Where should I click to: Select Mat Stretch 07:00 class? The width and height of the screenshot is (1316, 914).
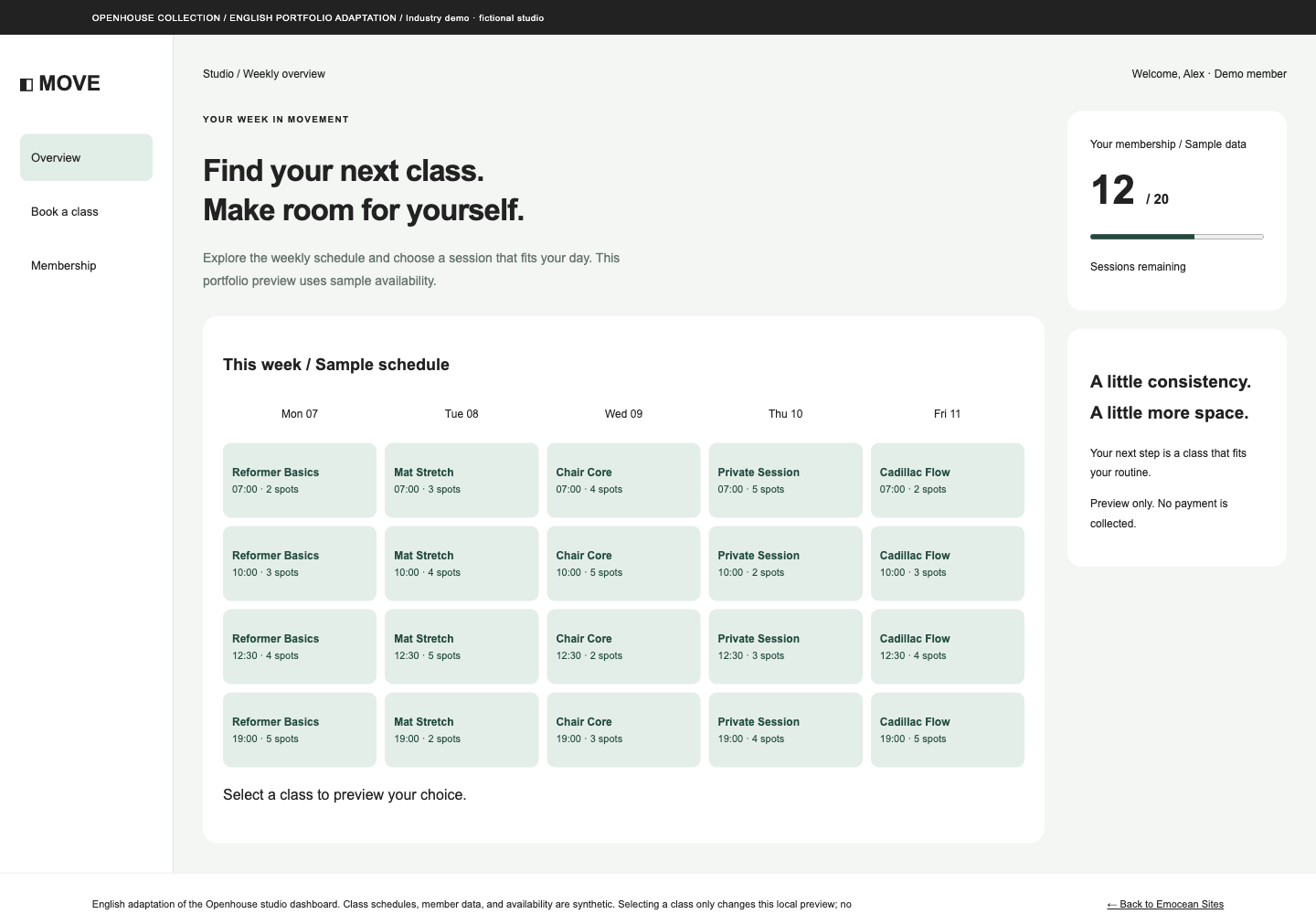[x=462, y=481]
